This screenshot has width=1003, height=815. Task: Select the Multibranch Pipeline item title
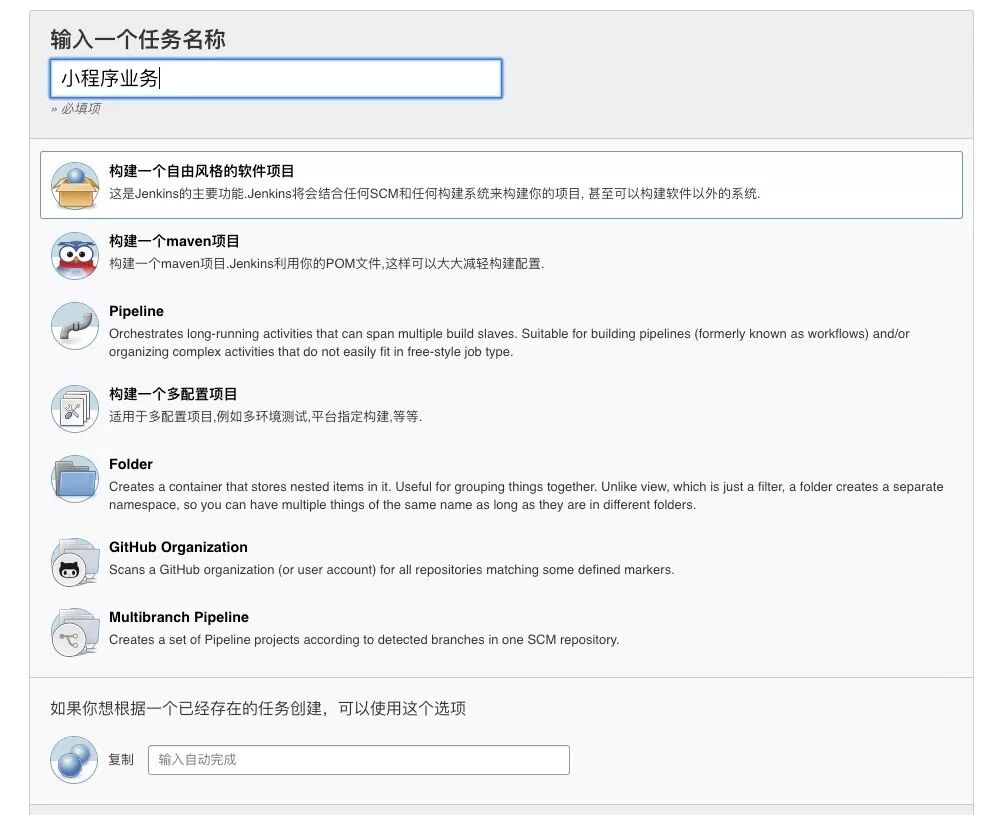pos(178,617)
